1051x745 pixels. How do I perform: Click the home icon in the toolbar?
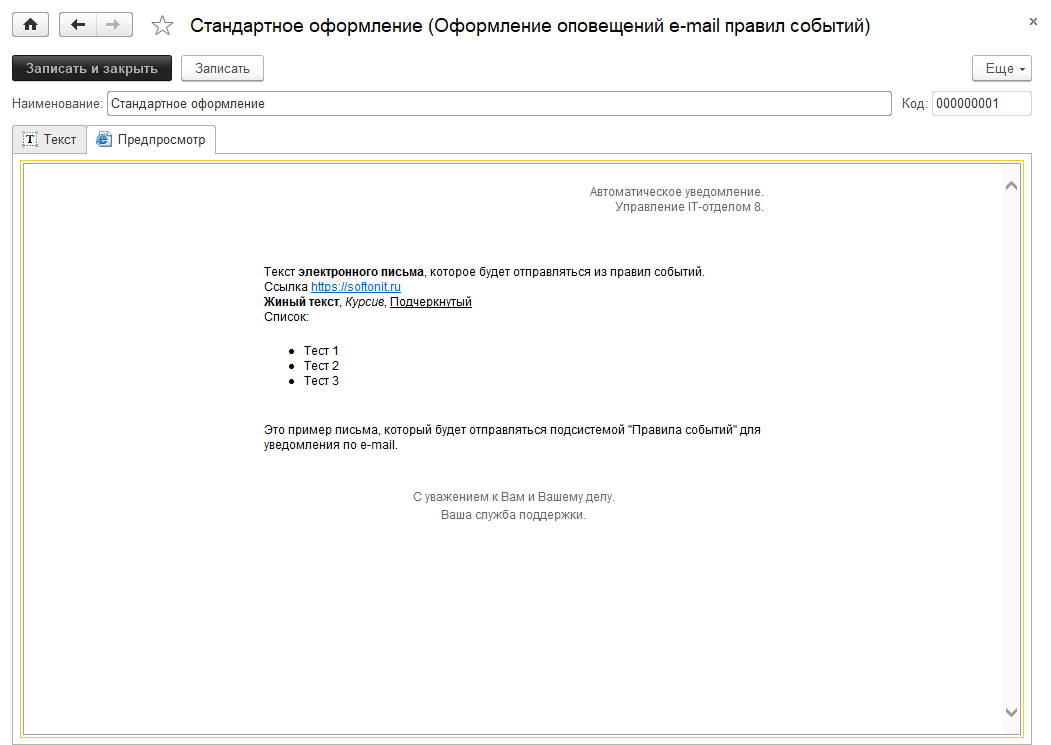coord(29,23)
